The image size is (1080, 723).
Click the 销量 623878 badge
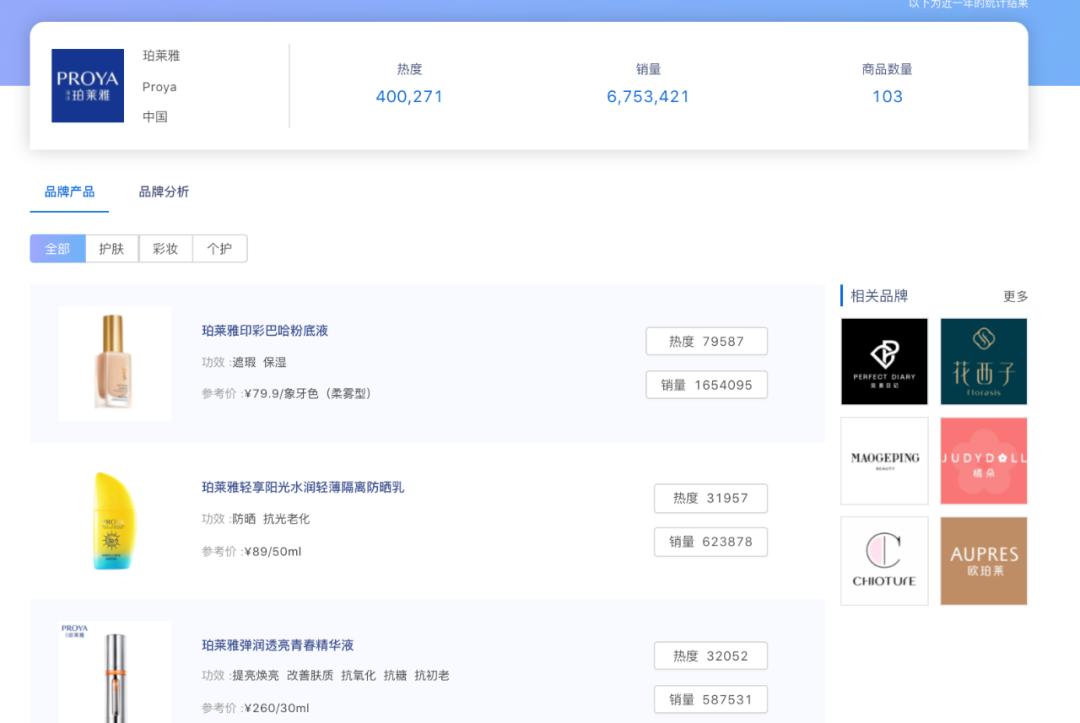pos(711,542)
